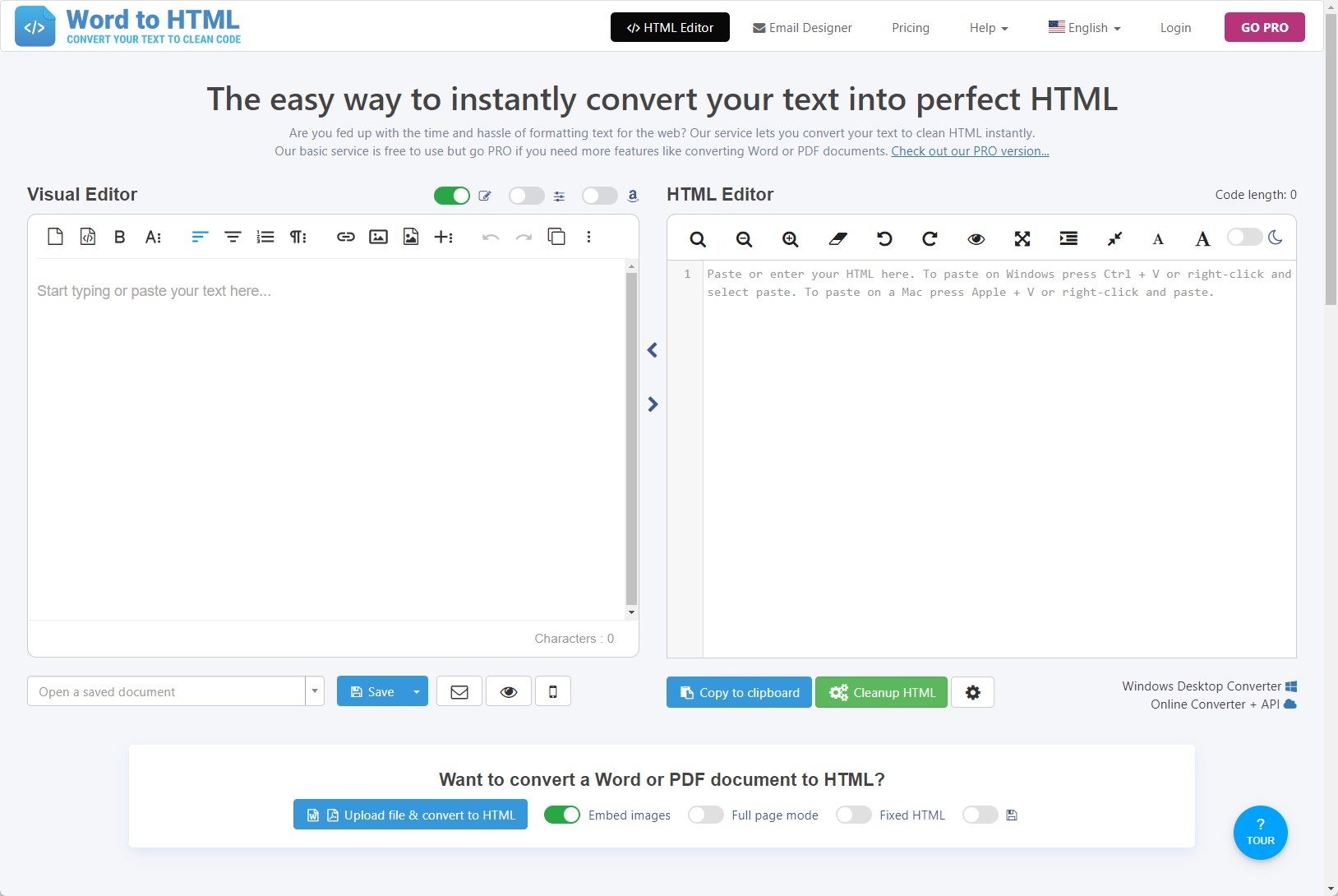Open the English language dropdown

(x=1084, y=28)
